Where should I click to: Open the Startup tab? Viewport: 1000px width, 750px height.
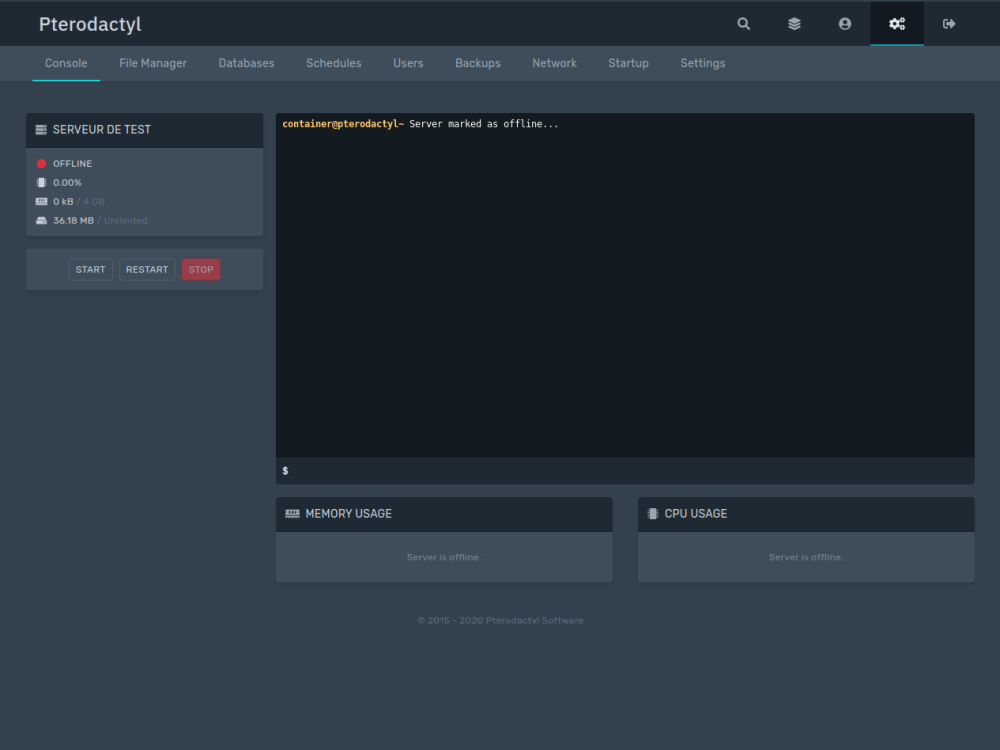(628, 62)
